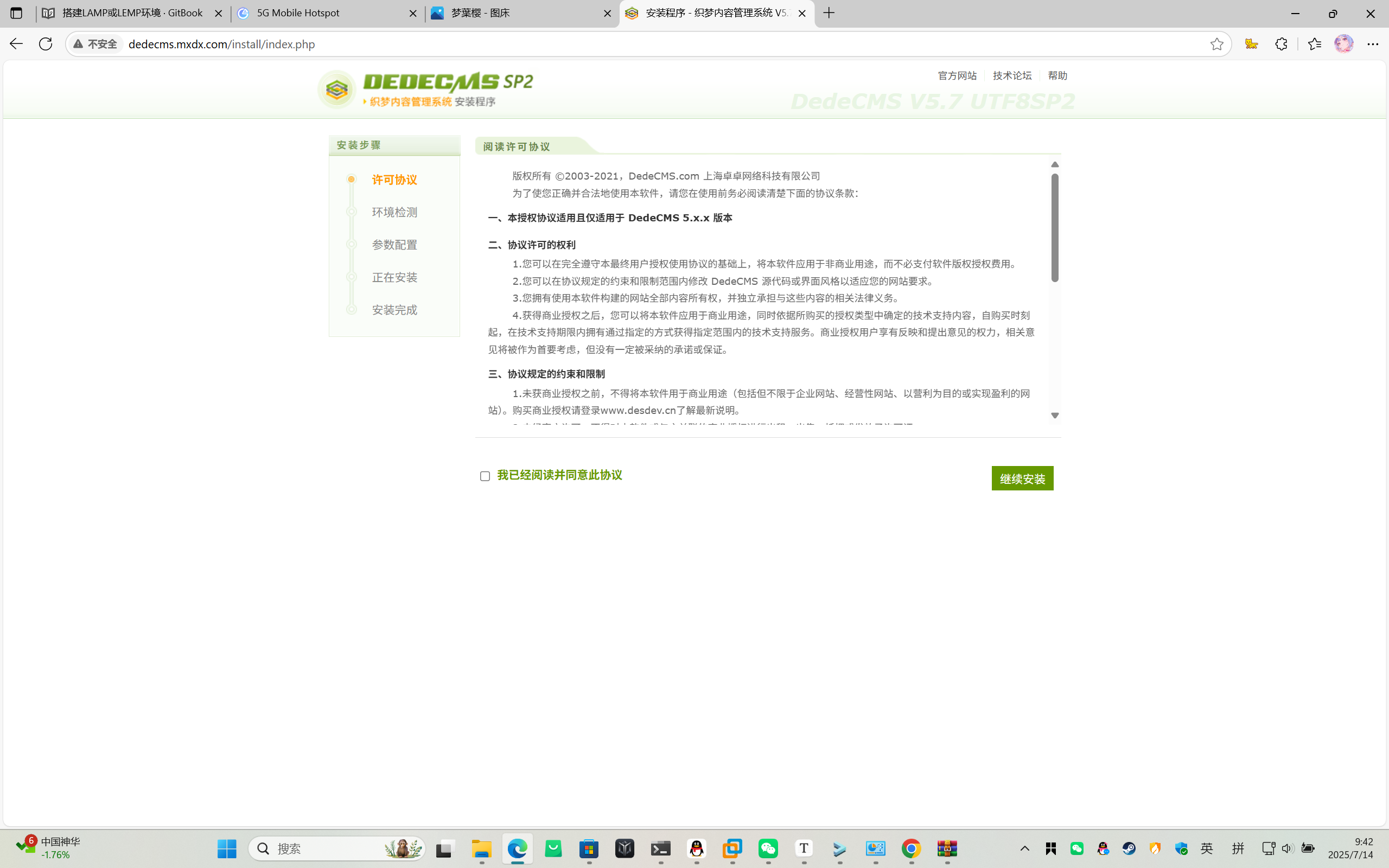Viewport: 1389px width, 868px height.
Task: Toggle the 英 input language indicator
Action: 1207,848
